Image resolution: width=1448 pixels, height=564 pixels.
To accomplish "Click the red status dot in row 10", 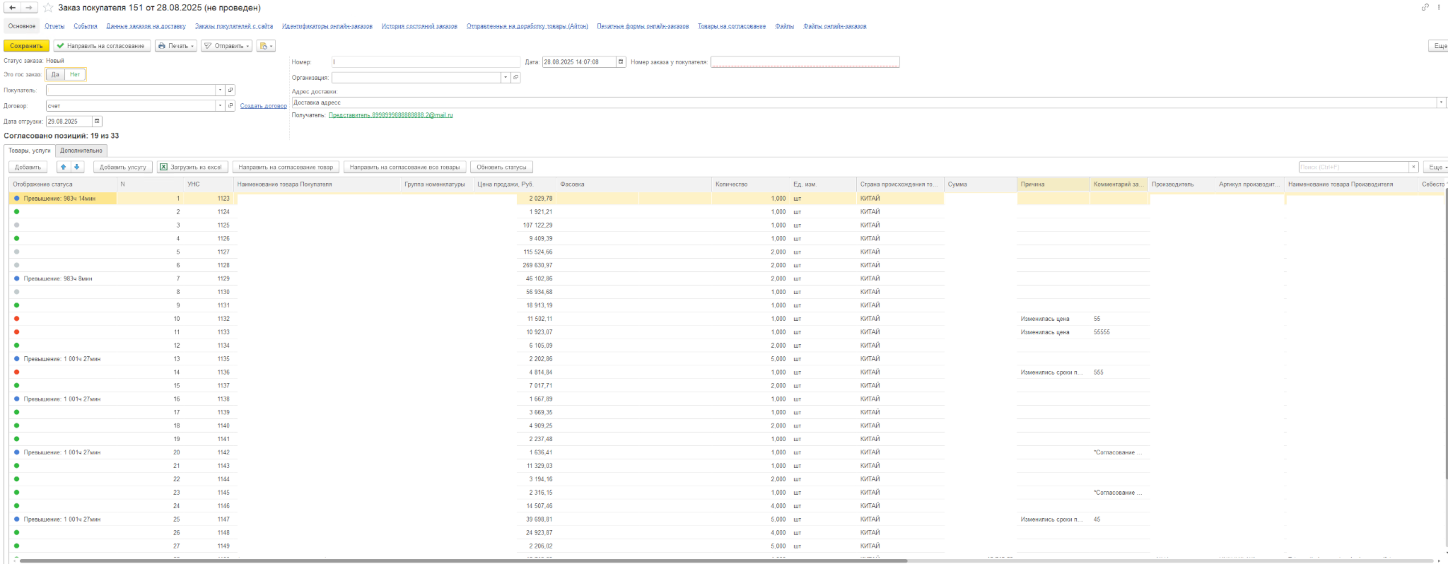I will (17, 318).
